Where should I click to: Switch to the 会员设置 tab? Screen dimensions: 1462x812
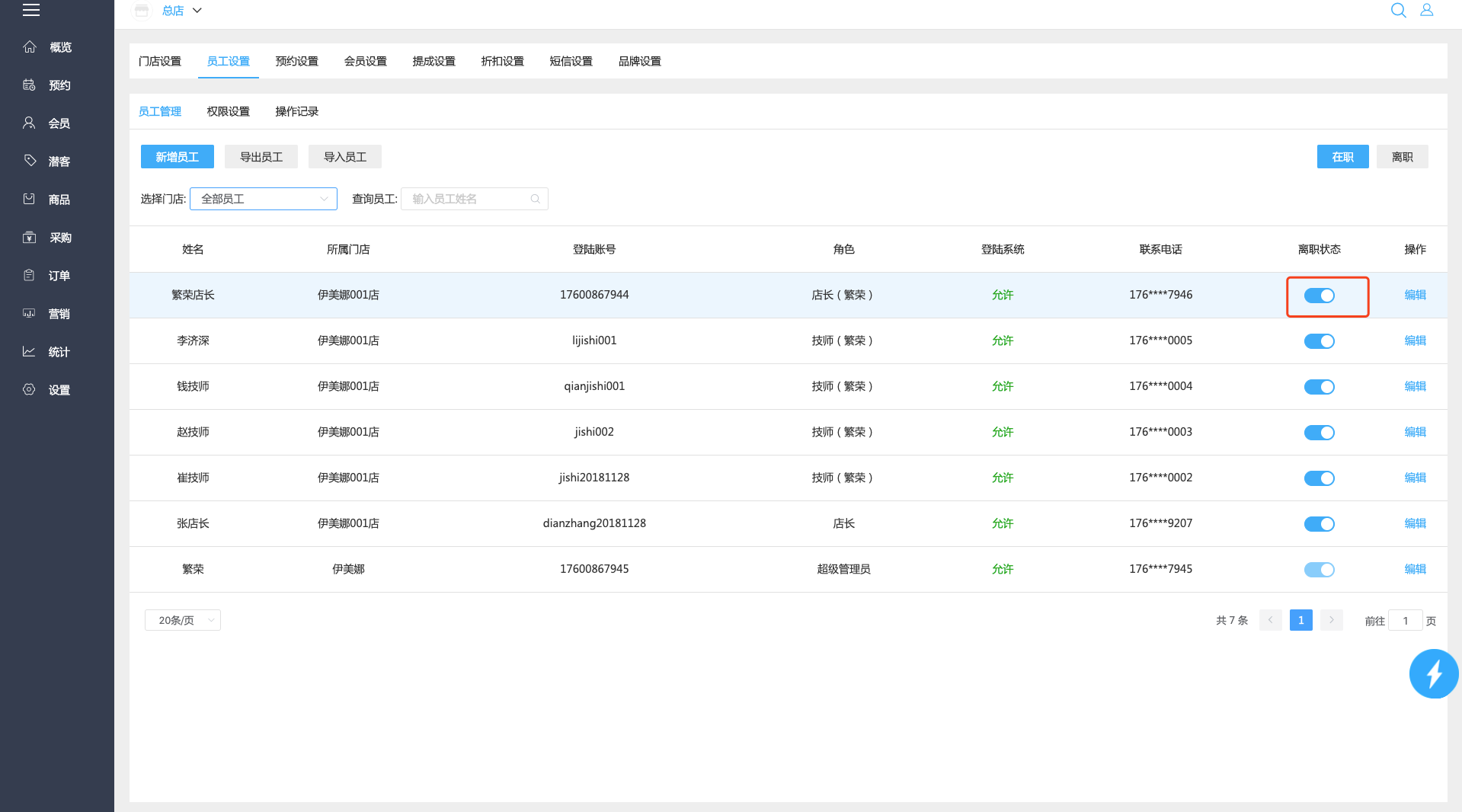point(366,61)
